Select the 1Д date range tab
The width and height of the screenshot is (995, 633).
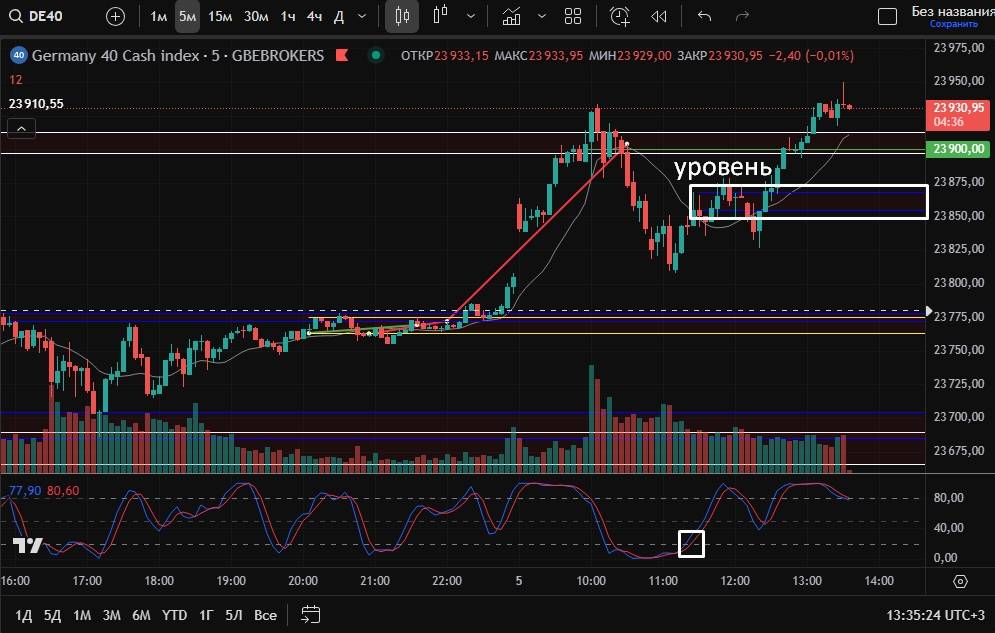(x=24, y=614)
